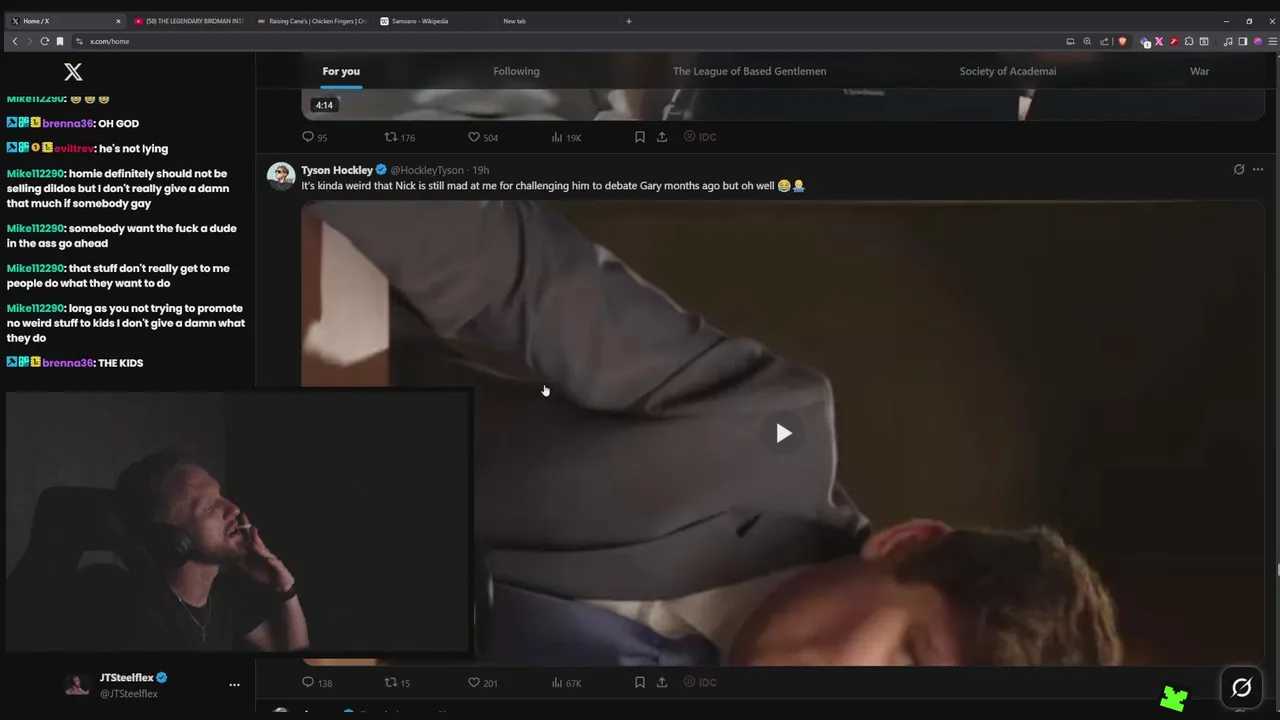The height and width of the screenshot is (720, 1280).
Task: Reload the x.com page
Action: [45, 41]
